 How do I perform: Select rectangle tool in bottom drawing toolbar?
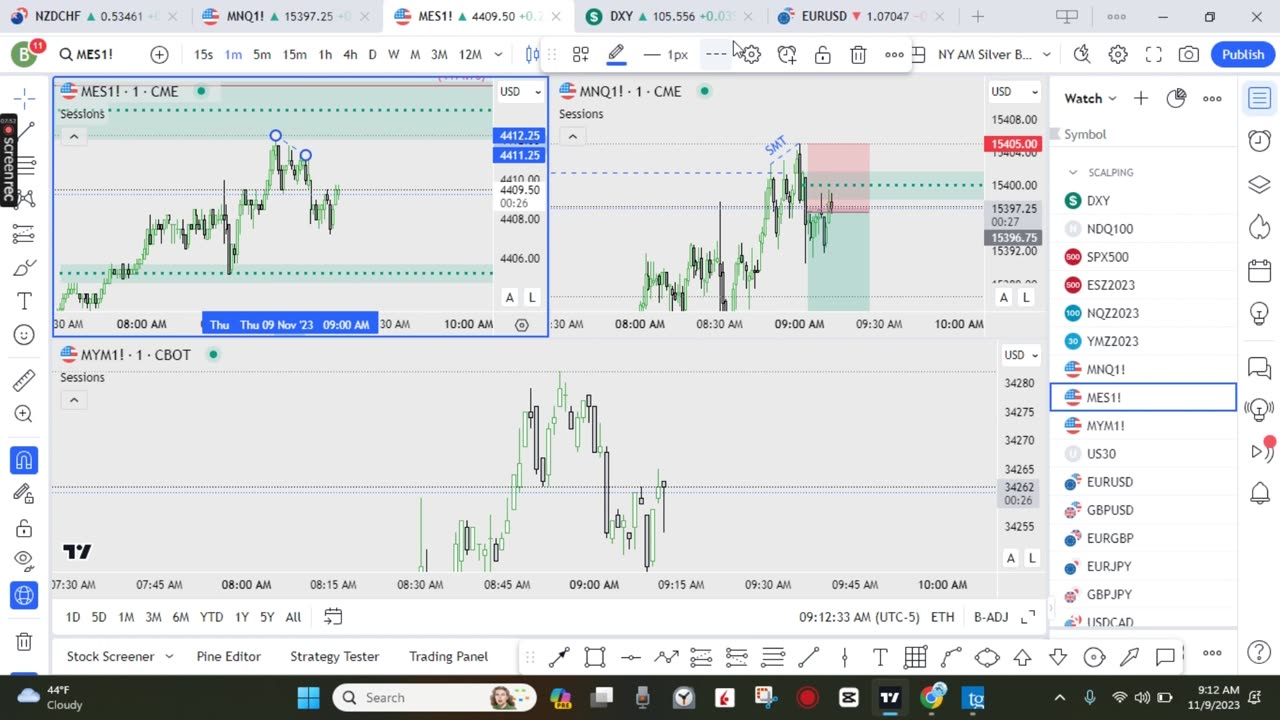[x=595, y=657]
